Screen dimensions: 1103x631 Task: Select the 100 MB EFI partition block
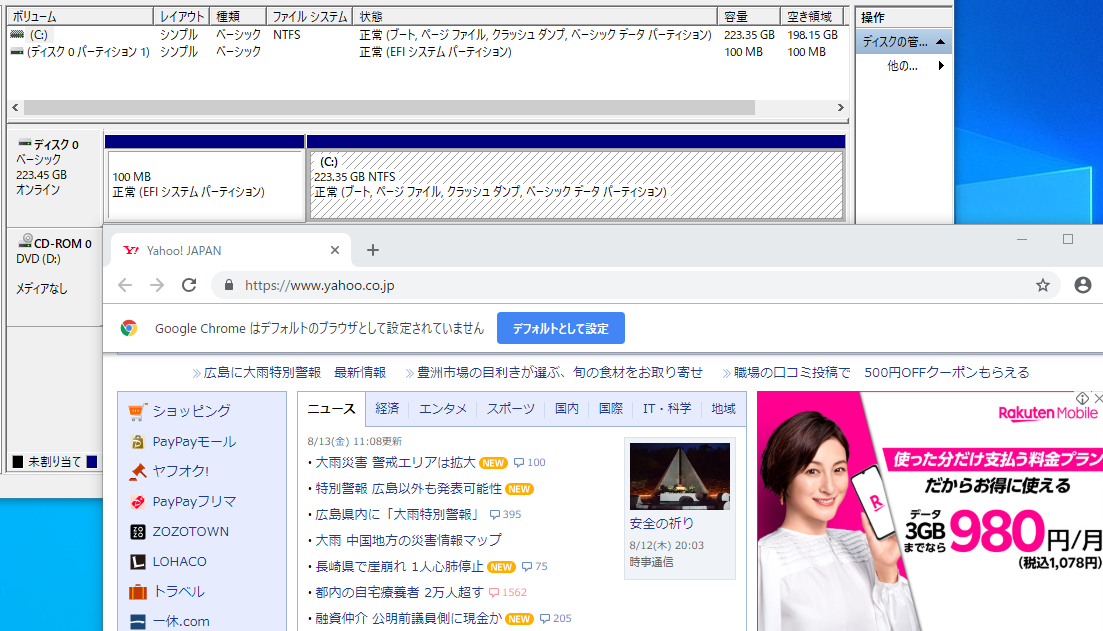coord(205,185)
